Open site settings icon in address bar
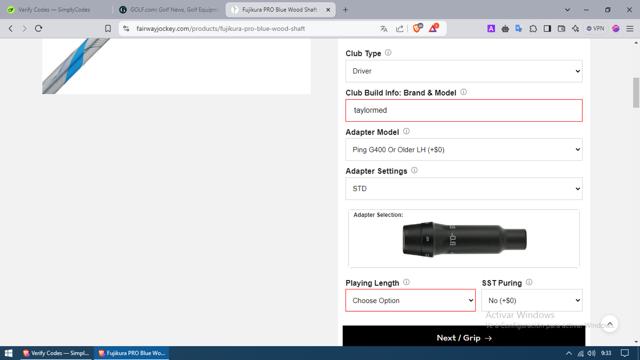 [x=126, y=29]
